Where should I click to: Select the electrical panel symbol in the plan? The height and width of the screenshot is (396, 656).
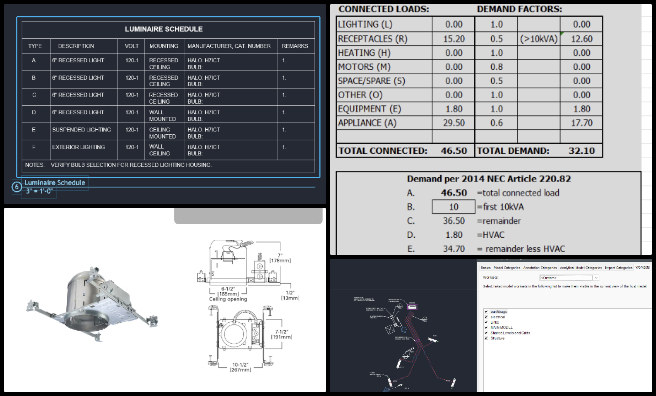click(413, 307)
